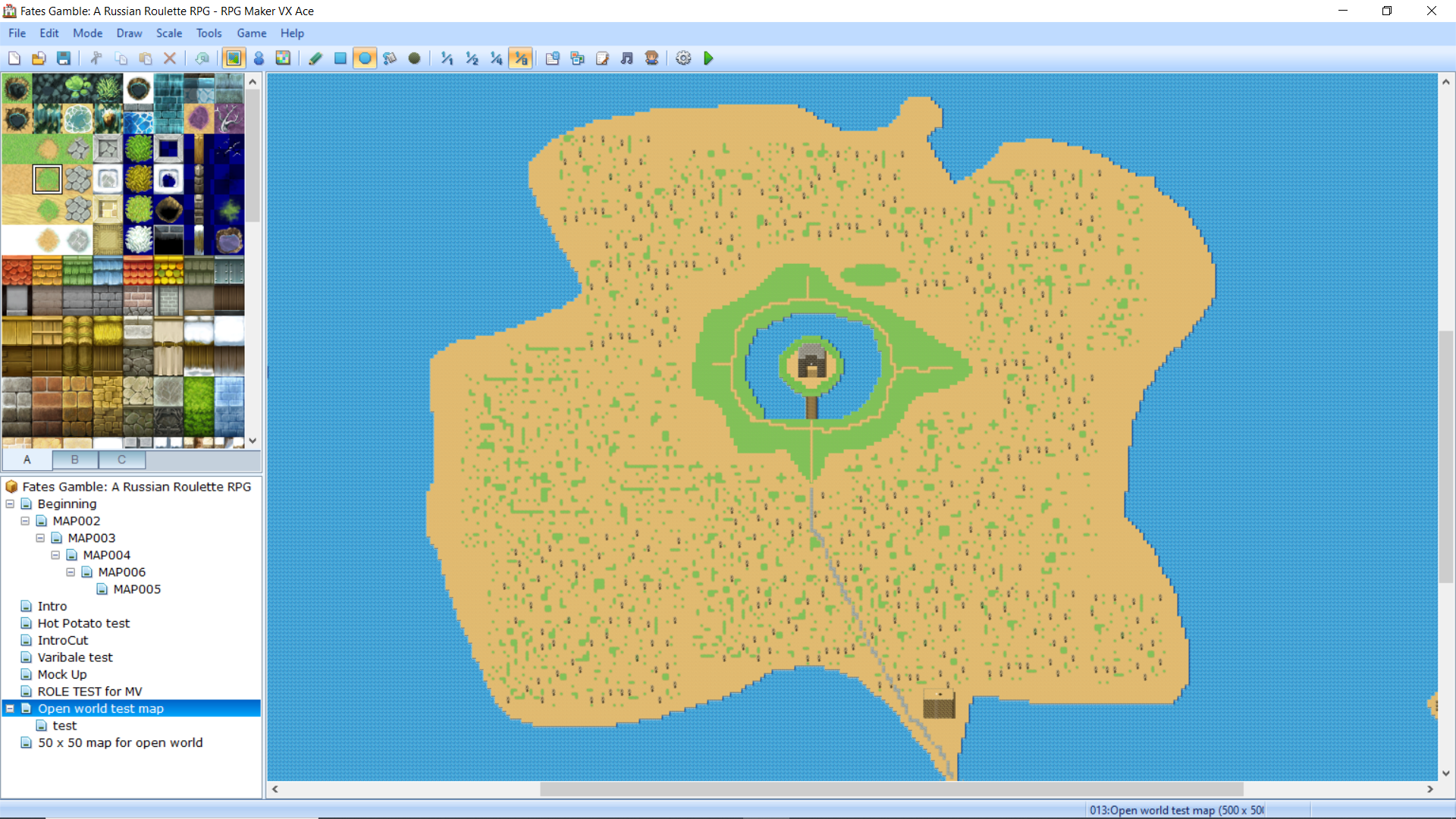Screen dimensions: 1456x819
Task: Set map zoom scale to 1/1
Action: (x=447, y=58)
